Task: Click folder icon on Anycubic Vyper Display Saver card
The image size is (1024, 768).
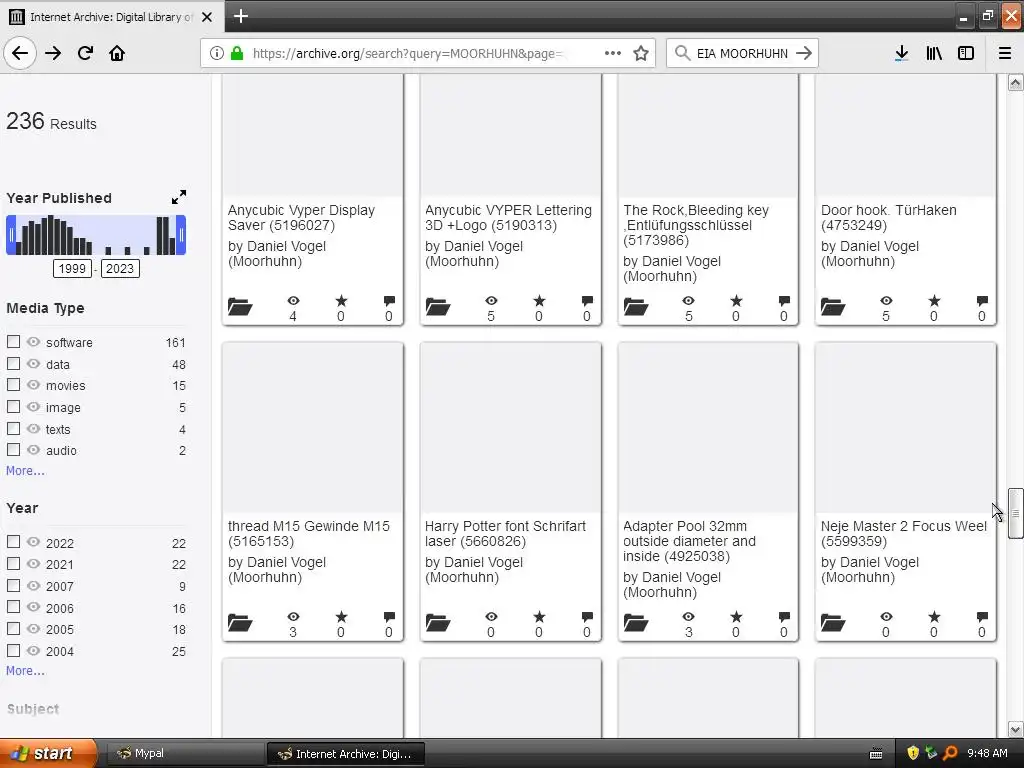Action: [240, 306]
